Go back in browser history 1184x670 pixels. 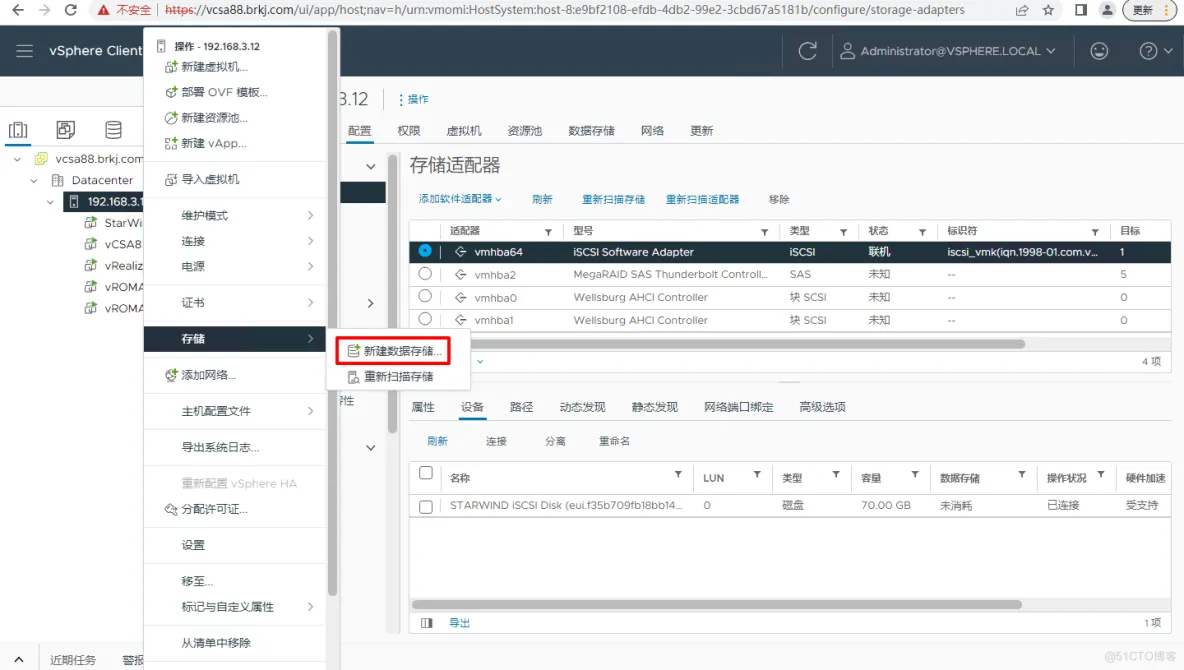click(17, 10)
